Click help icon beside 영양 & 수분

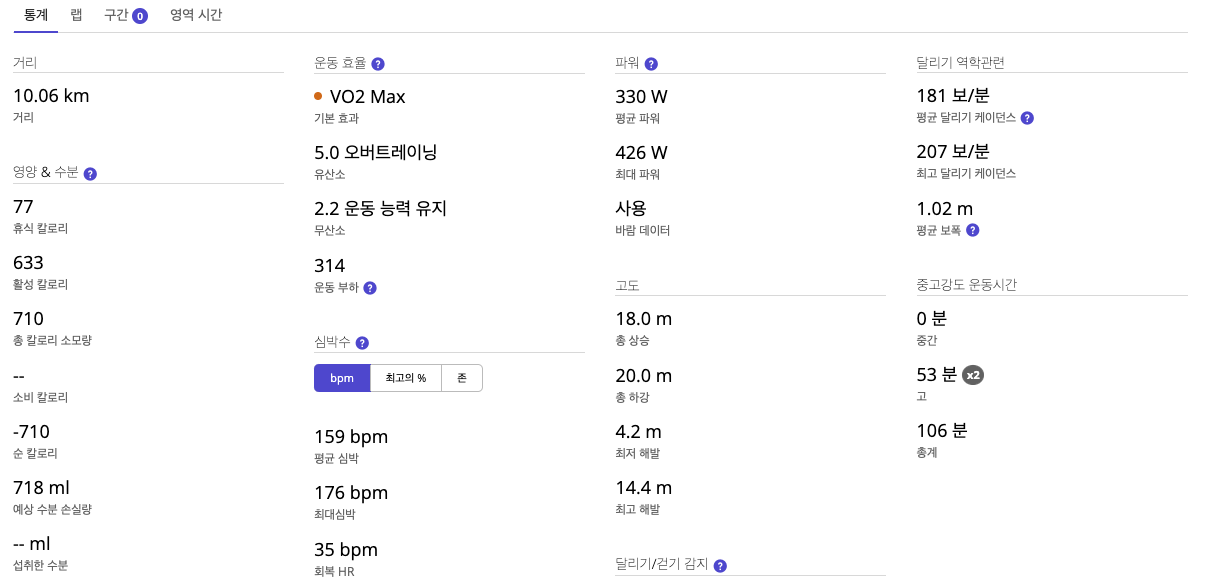[x=90, y=174]
